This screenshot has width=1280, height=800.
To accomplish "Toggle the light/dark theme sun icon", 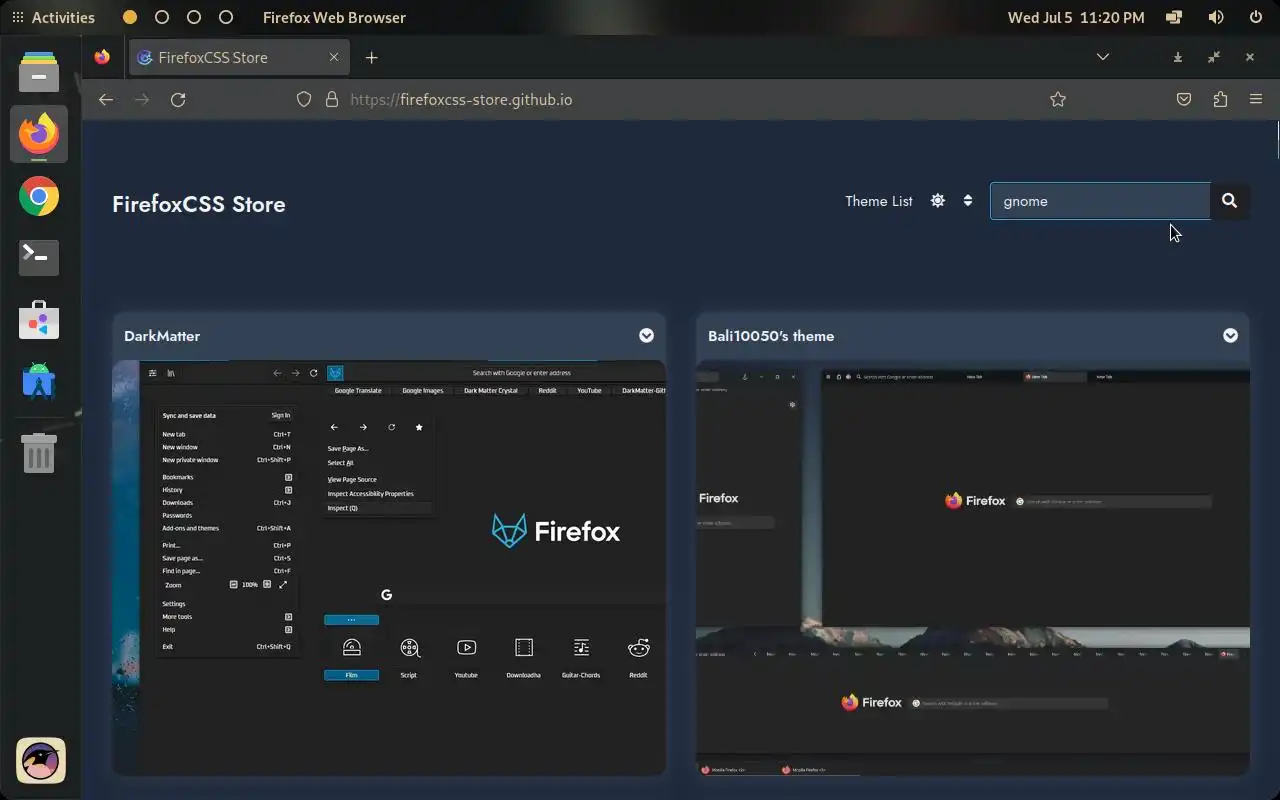I will tap(937, 200).
